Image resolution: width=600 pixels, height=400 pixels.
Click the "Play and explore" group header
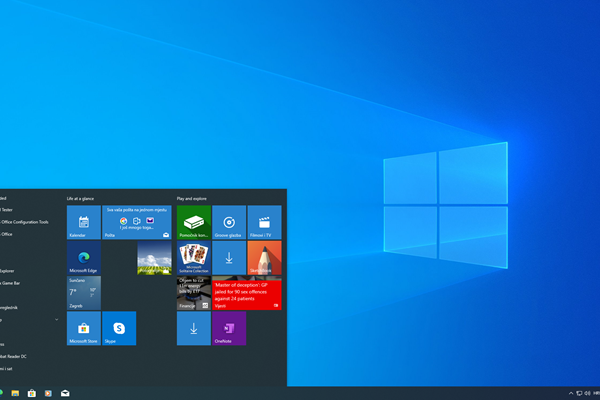pos(192,199)
